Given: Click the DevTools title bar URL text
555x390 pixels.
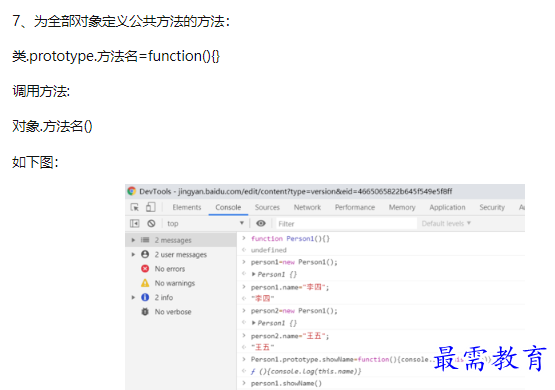Looking at the screenshot, I should pyautogui.click(x=315, y=191).
